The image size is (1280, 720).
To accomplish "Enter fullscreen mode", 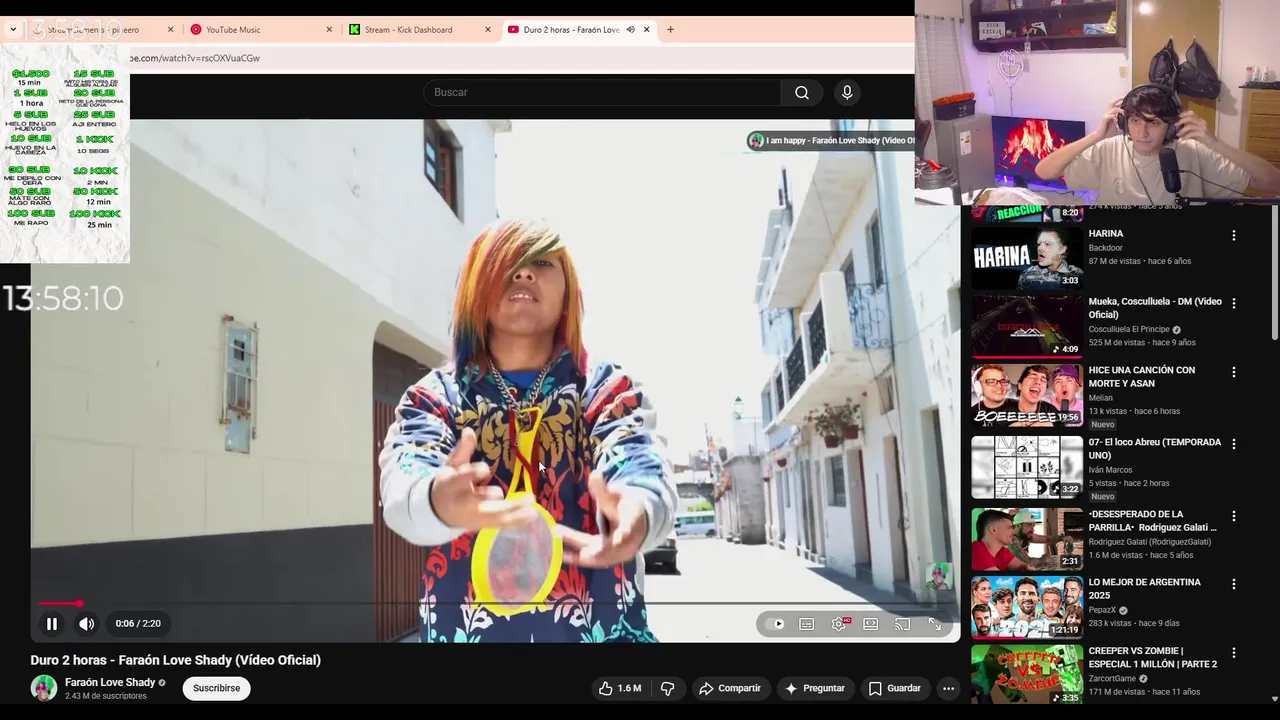I will coord(935,624).
